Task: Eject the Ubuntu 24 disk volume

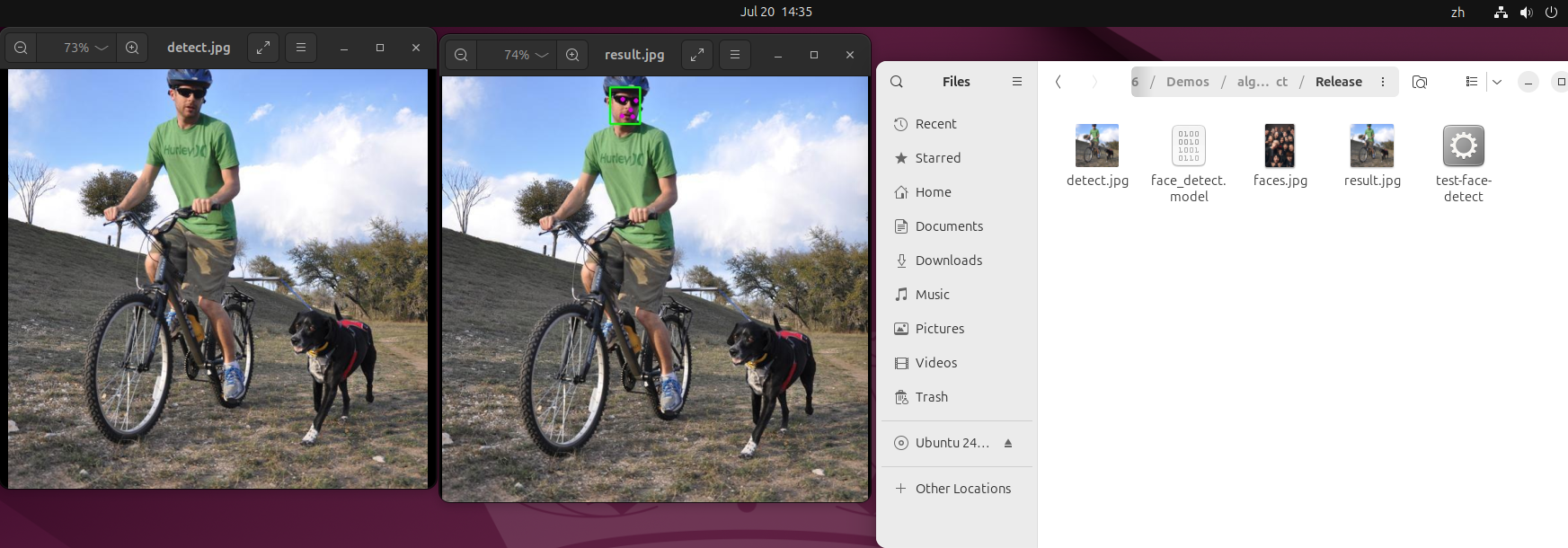Action: point(1008,443)
